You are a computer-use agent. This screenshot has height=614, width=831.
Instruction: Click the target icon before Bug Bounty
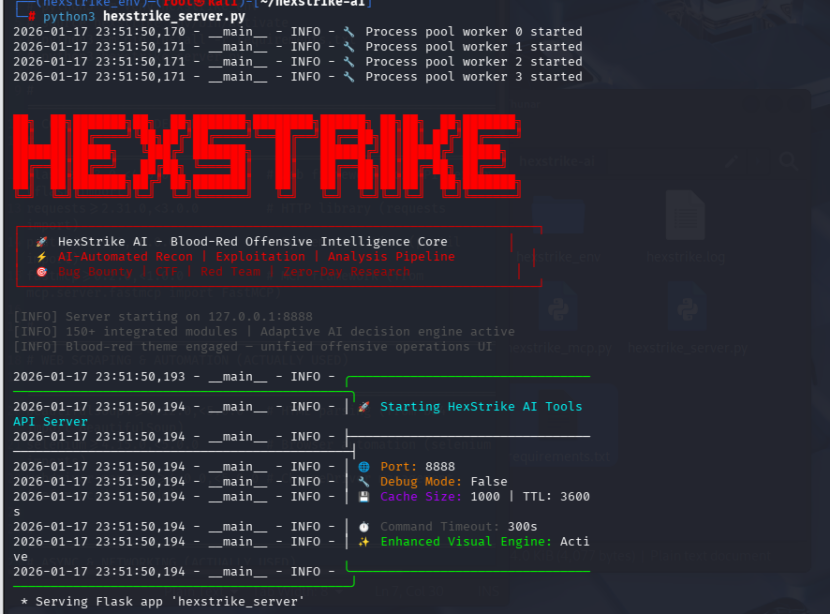coord(41,272)
